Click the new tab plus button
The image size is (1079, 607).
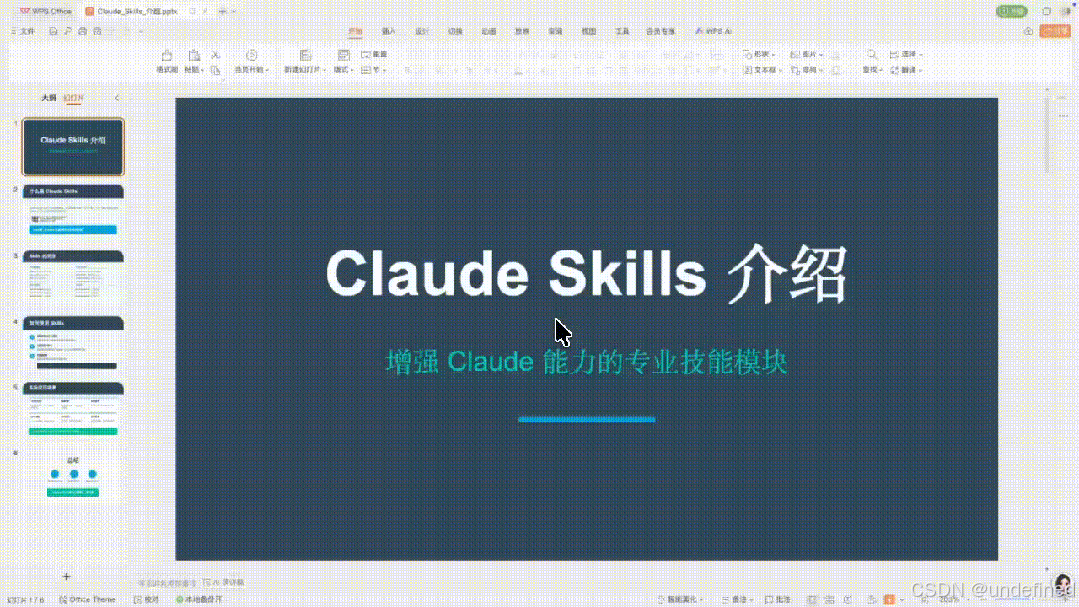pos(222,11)
